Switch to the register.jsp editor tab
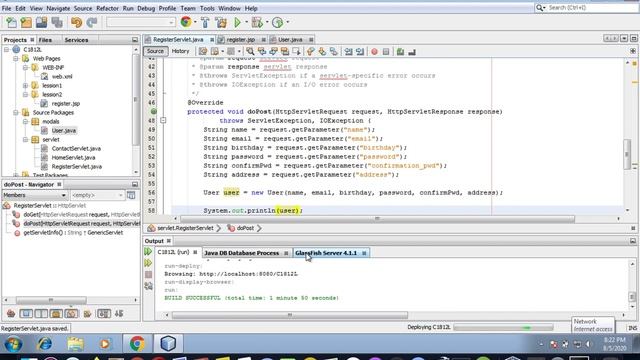Image resolution: width=640 pixels, height=360 pixels. [240, 40]
